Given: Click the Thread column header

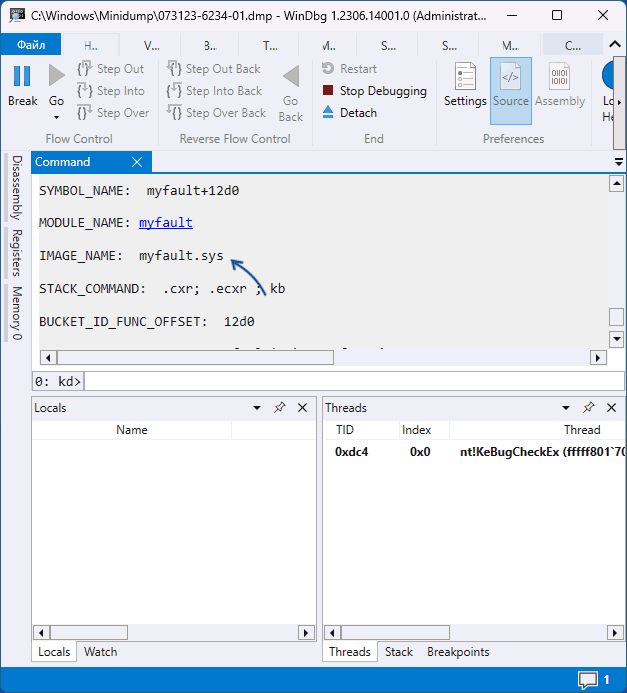Looking at the screenshot, I should click(582, 430).
